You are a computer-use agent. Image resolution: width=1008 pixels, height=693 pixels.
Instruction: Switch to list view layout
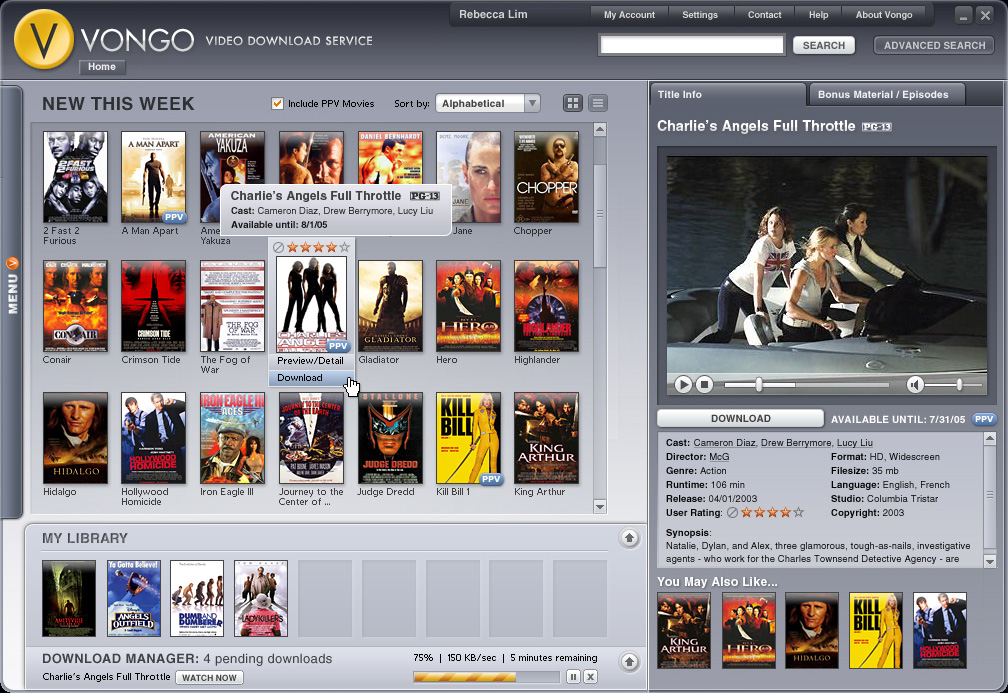598,103
